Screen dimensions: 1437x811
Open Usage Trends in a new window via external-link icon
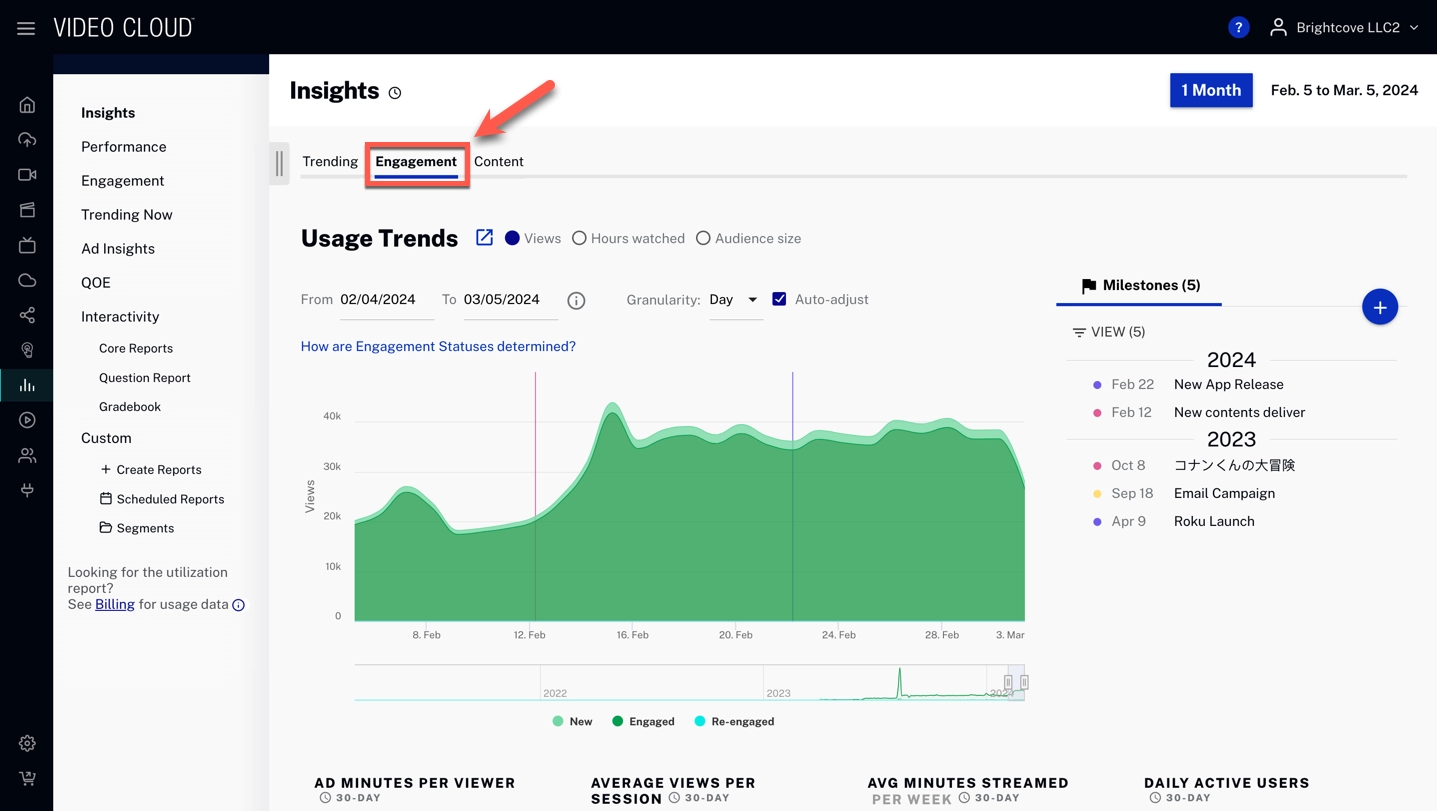pos(484,237)
